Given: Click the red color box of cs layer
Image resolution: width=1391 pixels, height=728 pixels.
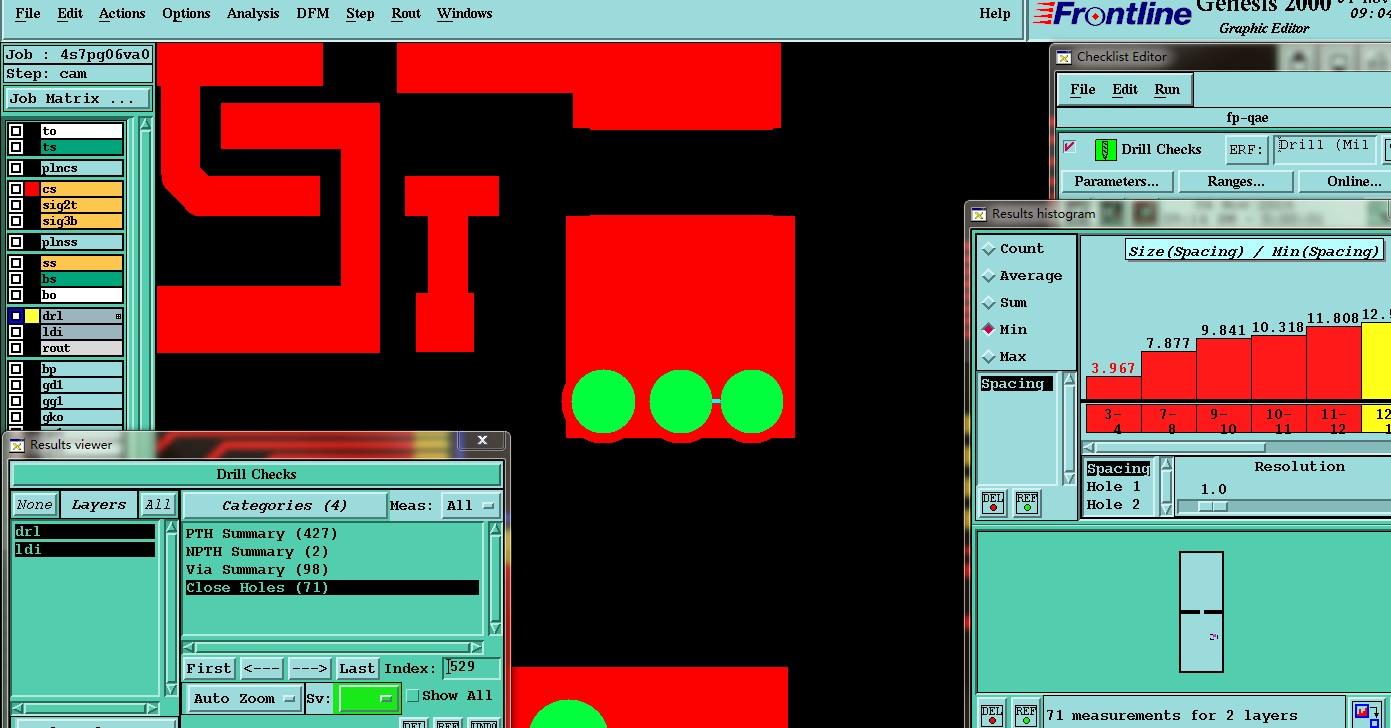Looking at the screenshot, I should pyautogui.click(x=33, y=189).
